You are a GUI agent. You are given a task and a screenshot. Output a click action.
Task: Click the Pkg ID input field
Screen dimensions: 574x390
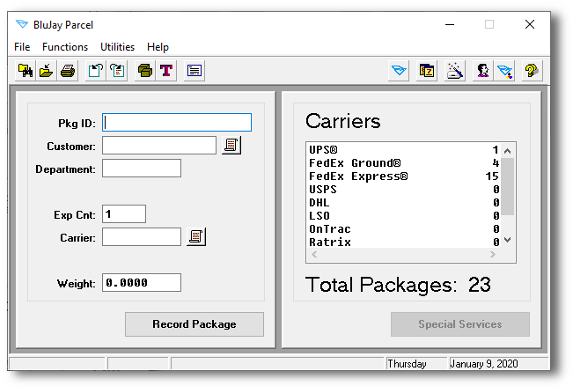177,122
